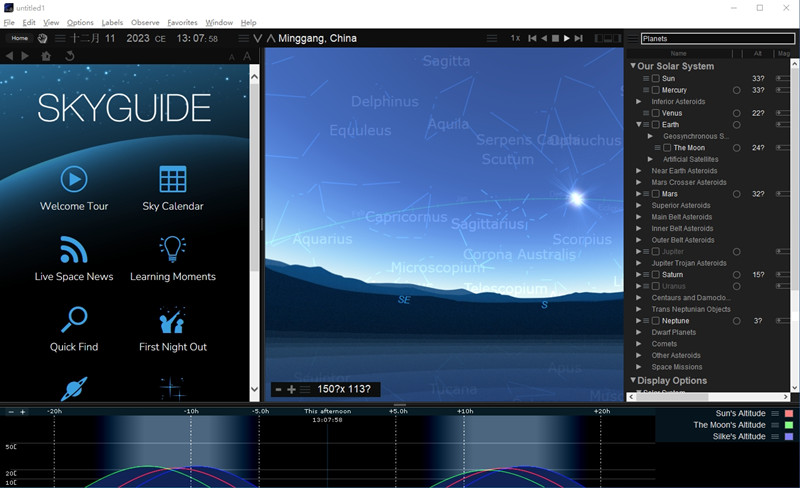Open the location options menu icon
Screen dimensions: 800x488
(x=243, y=38)
